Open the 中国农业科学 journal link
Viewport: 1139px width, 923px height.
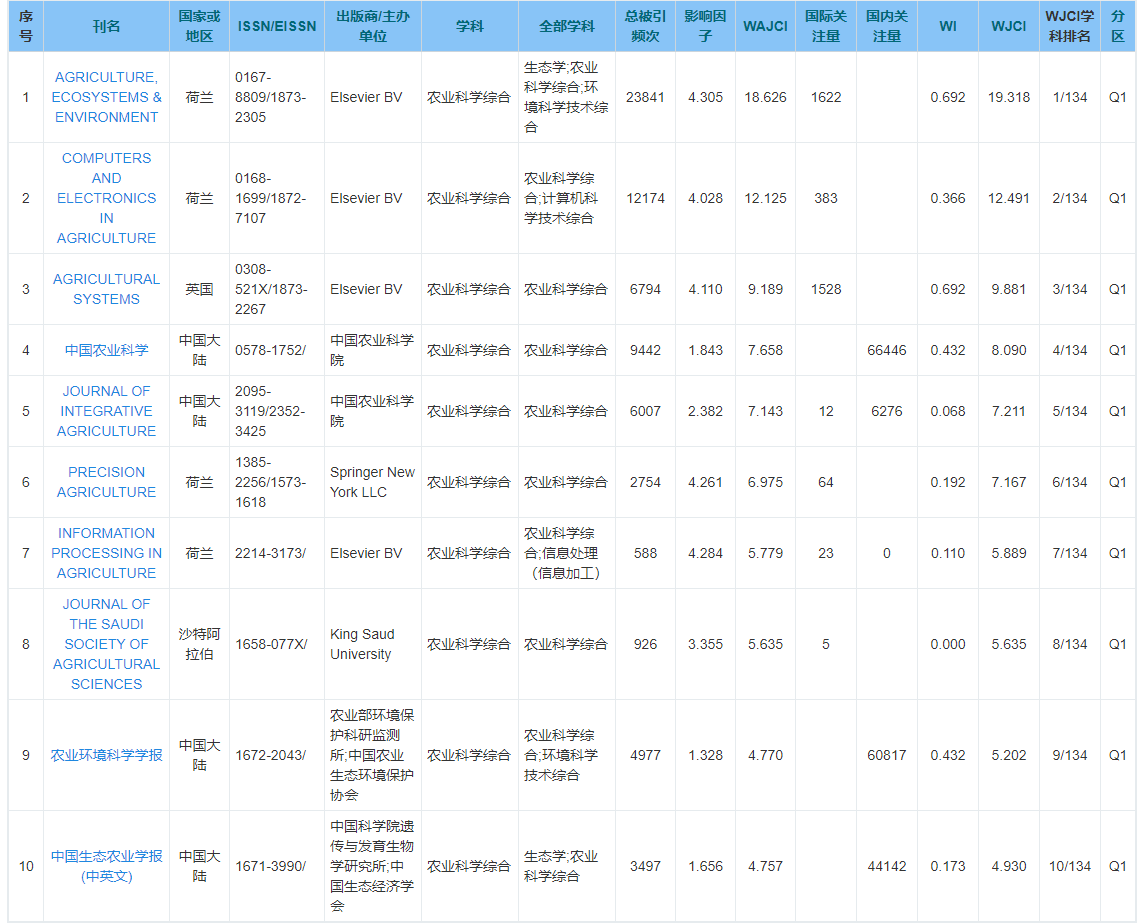[106, 350]
